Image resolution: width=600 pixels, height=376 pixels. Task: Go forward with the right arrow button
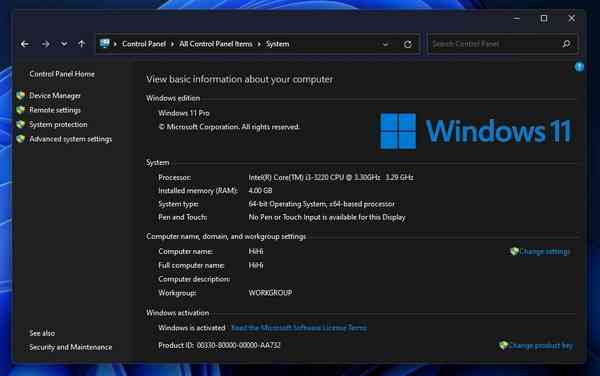(x=46, y=44)
